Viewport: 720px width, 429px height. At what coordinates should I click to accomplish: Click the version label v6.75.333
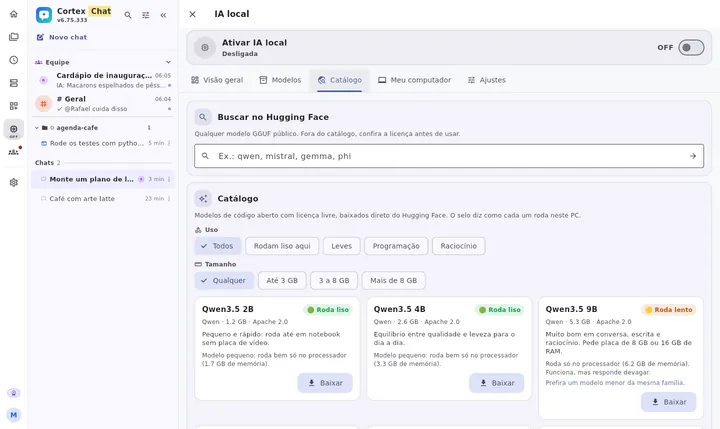(72, 20)
